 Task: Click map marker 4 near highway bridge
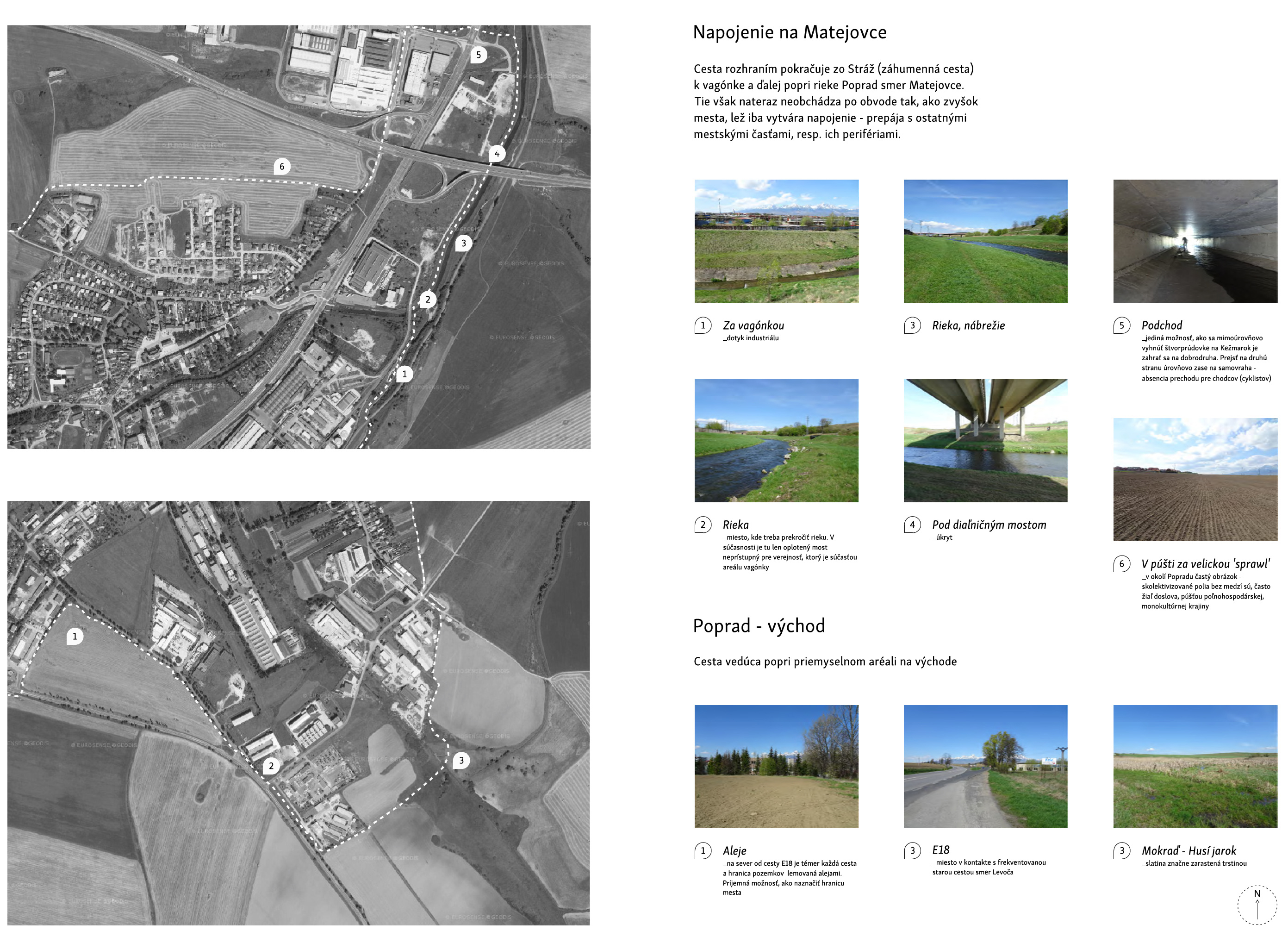pyautogui.click(x=497, y=154)
